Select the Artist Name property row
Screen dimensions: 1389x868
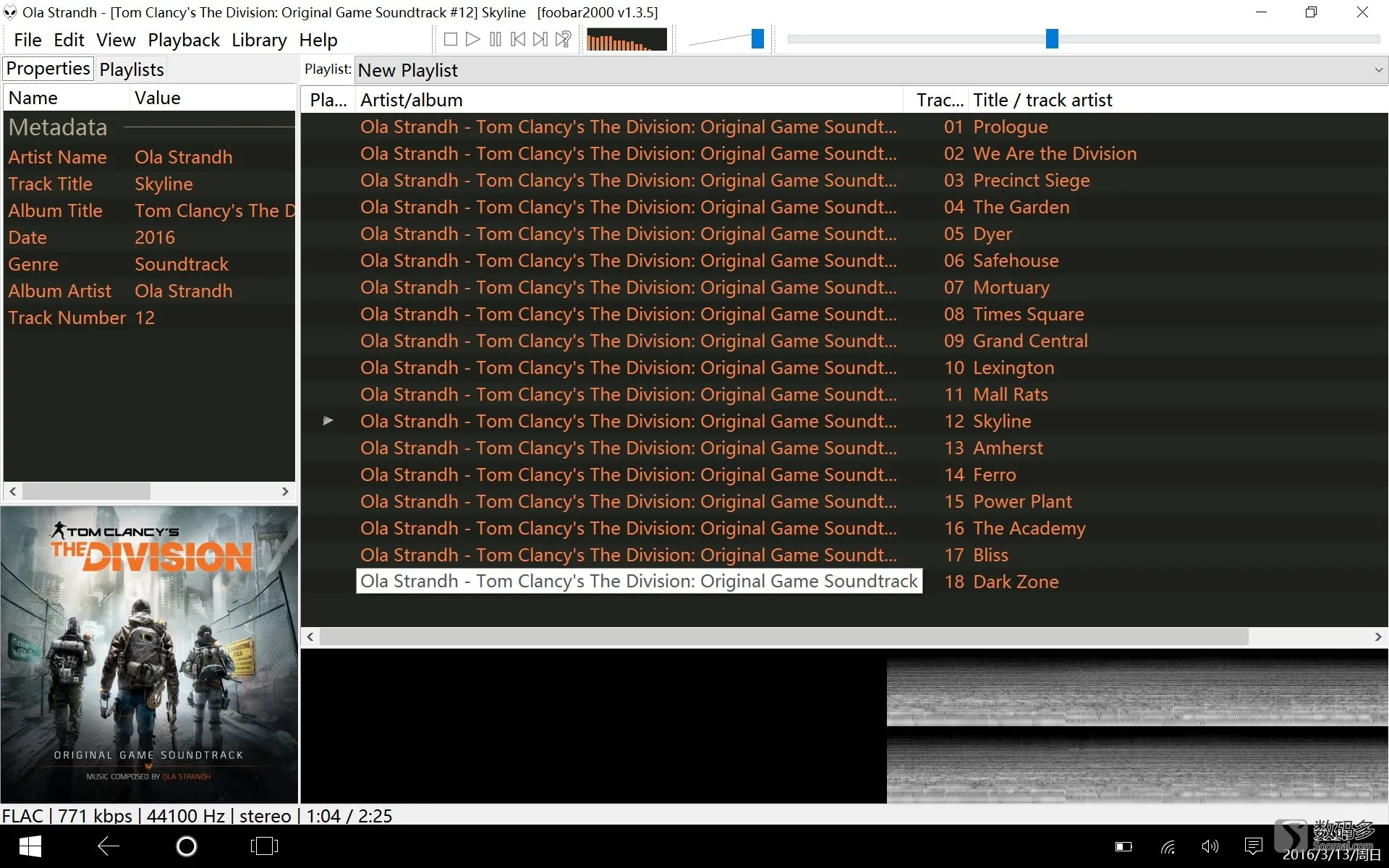point(150,157)
